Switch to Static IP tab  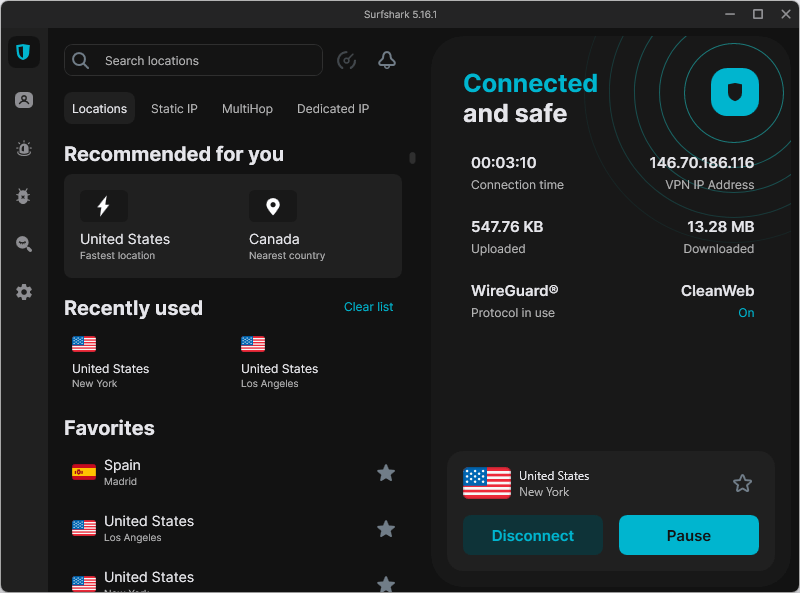click(x=174, y=108)
